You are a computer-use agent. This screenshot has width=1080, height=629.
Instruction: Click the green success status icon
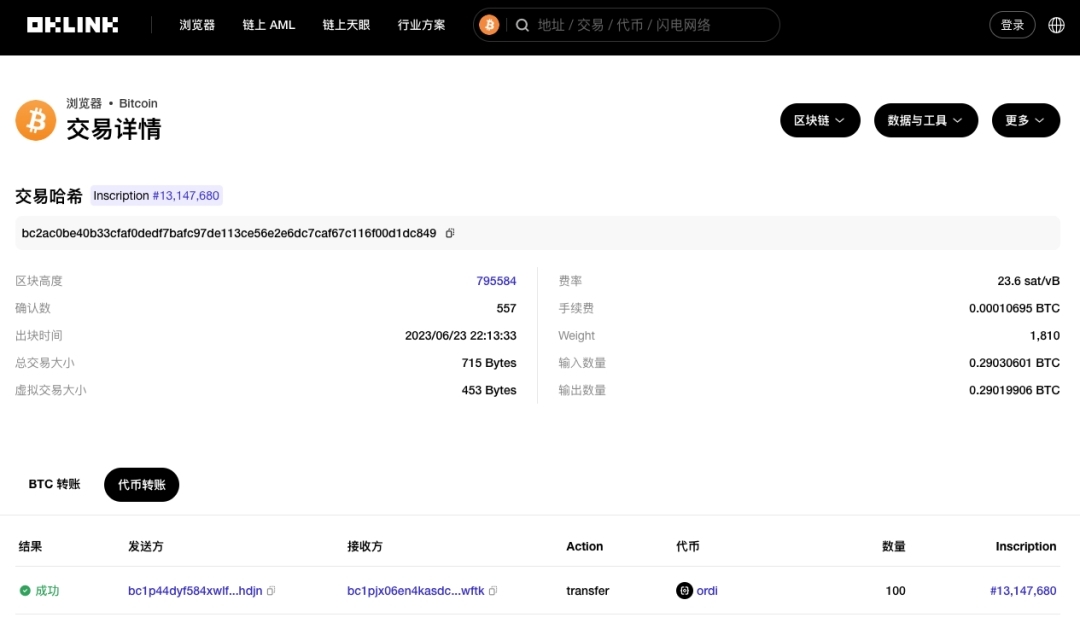(23, 591)
